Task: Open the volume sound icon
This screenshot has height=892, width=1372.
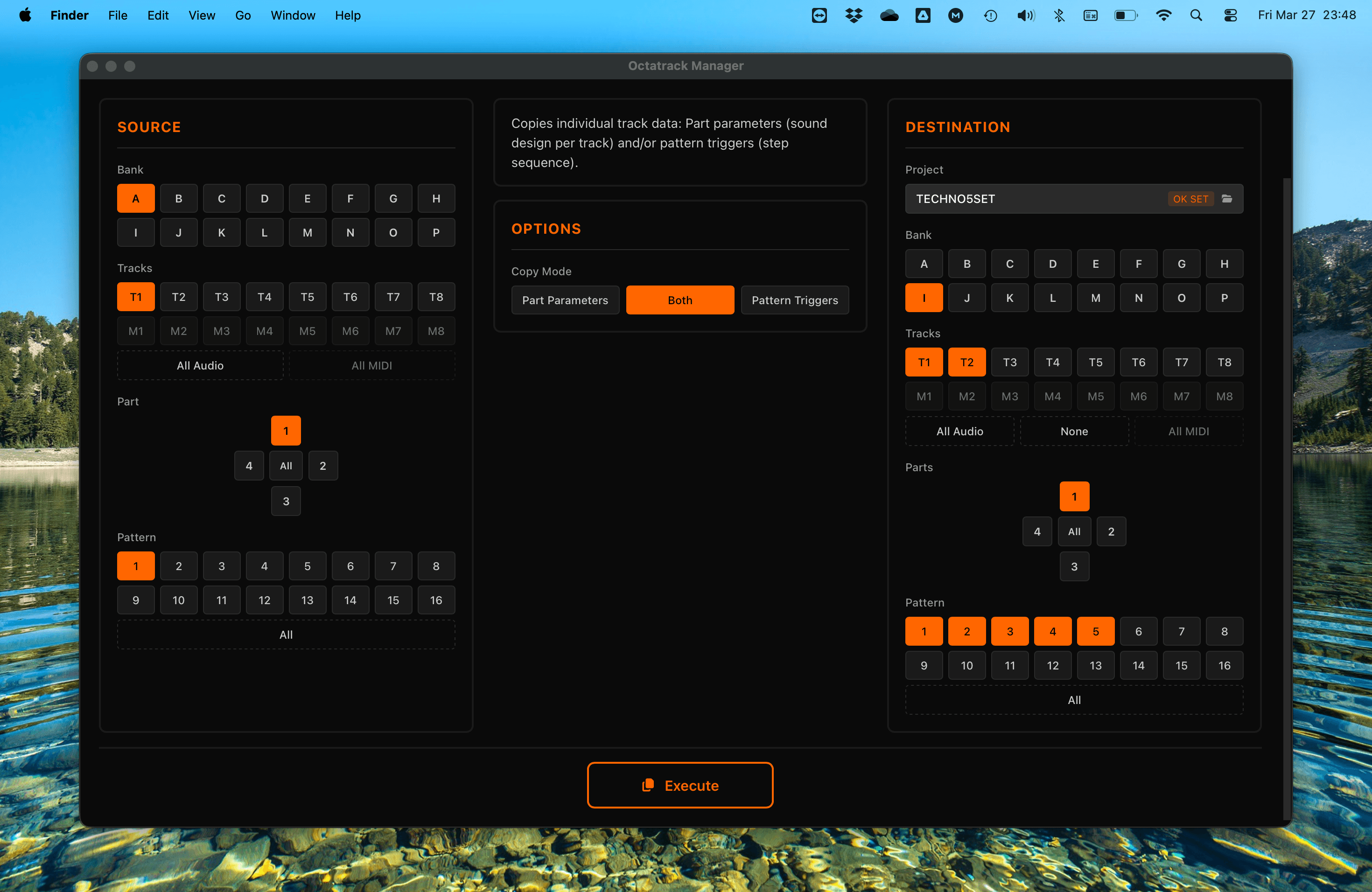Action: click(1025, 15)
